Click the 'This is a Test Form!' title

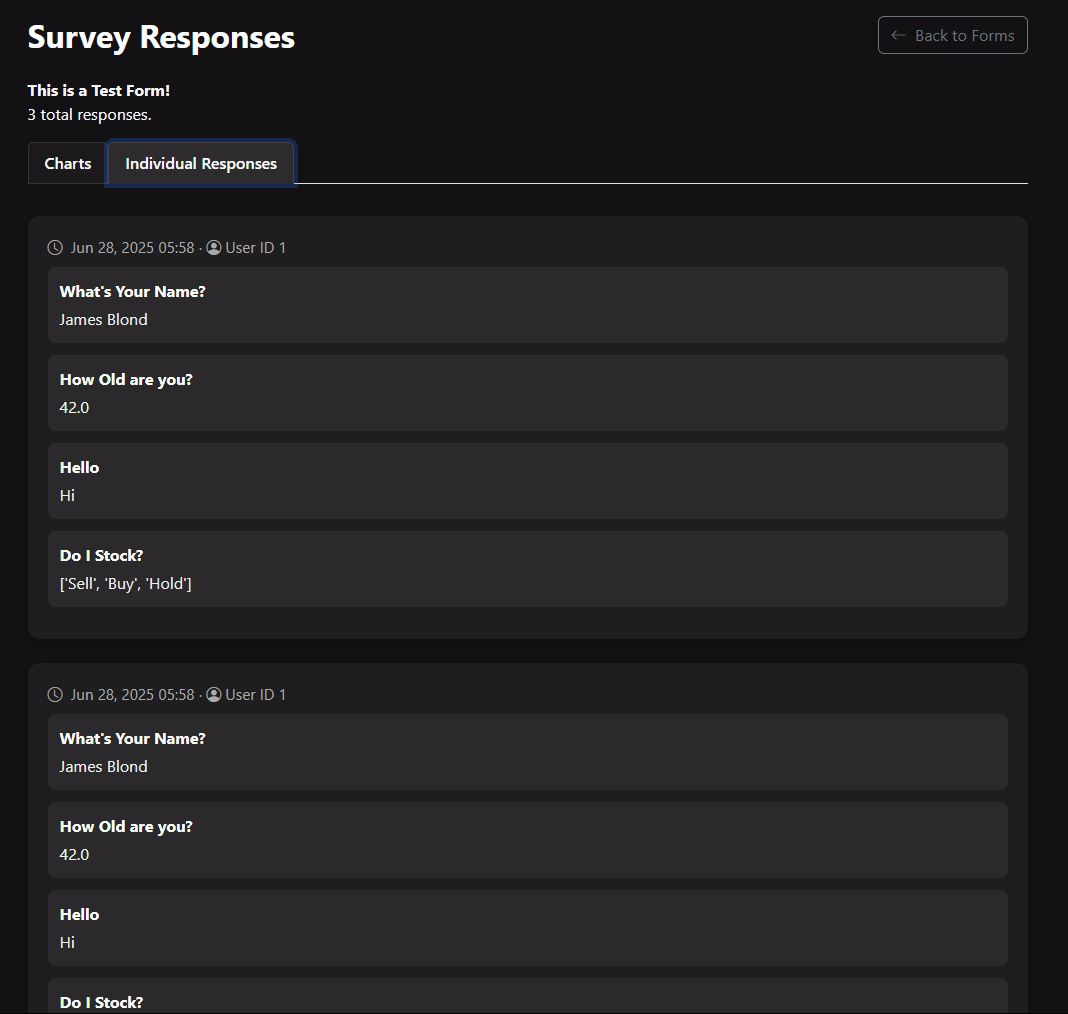click(99, 91)
